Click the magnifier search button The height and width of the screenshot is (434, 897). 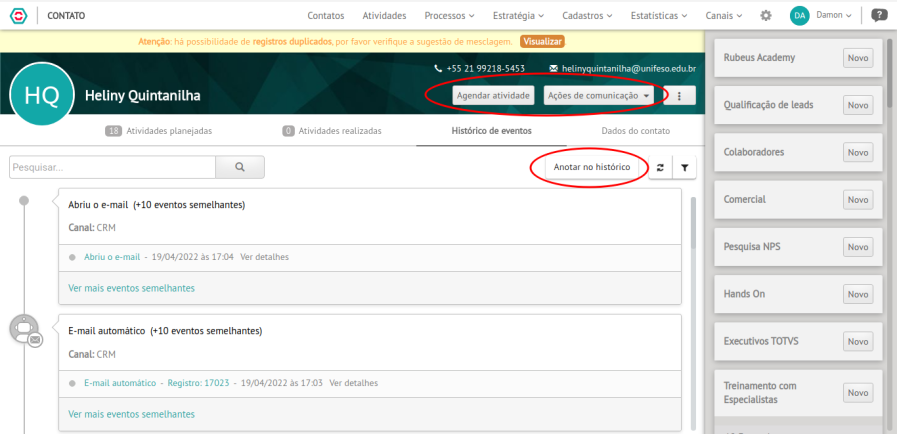240,167
